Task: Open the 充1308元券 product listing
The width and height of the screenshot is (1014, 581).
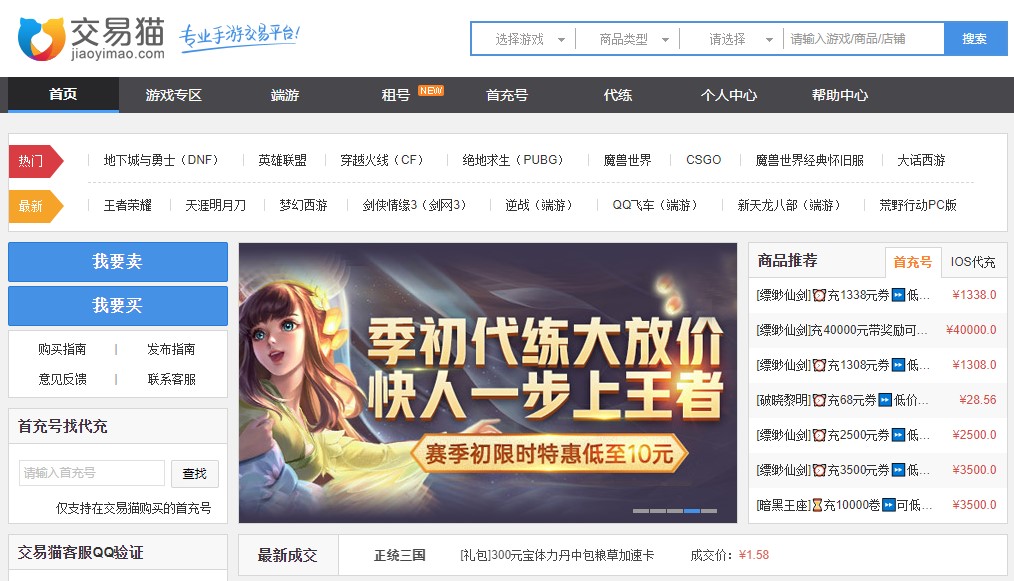Action: (843, 365)
